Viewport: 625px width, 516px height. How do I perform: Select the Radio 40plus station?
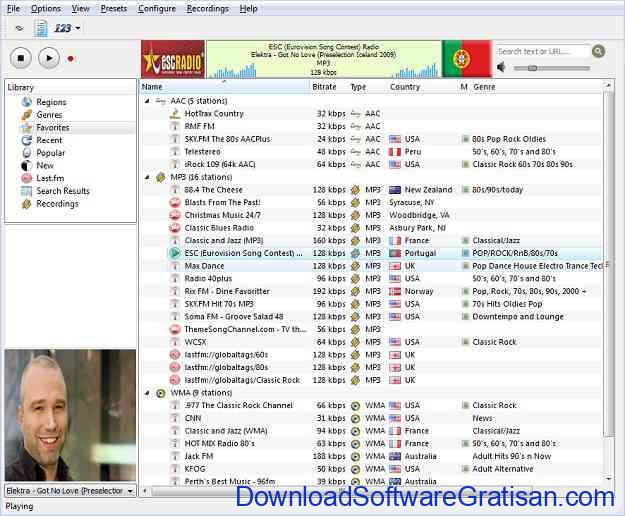(x=208, y=279)
